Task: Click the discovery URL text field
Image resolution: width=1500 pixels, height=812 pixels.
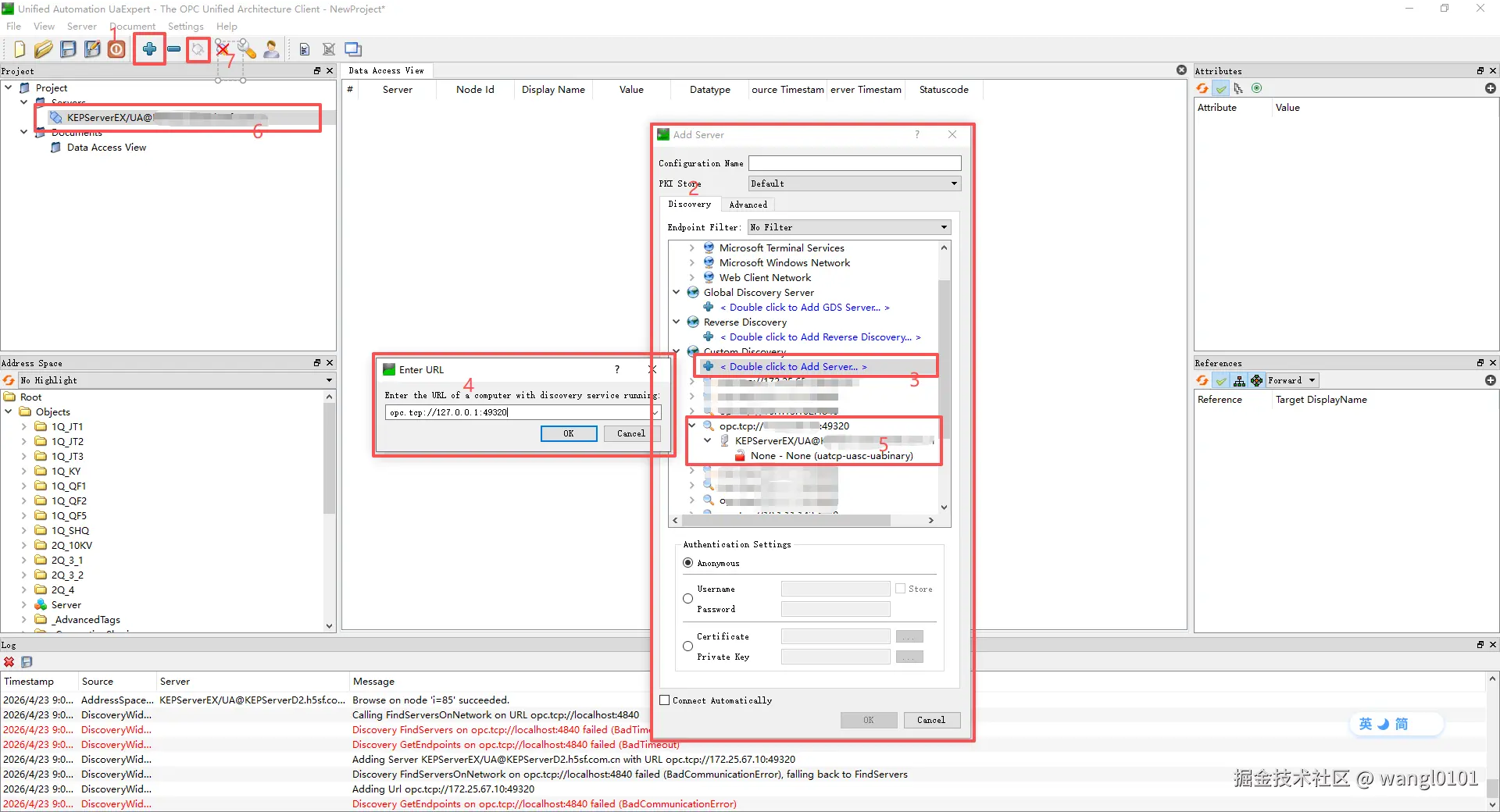Action: coord(518,412)
